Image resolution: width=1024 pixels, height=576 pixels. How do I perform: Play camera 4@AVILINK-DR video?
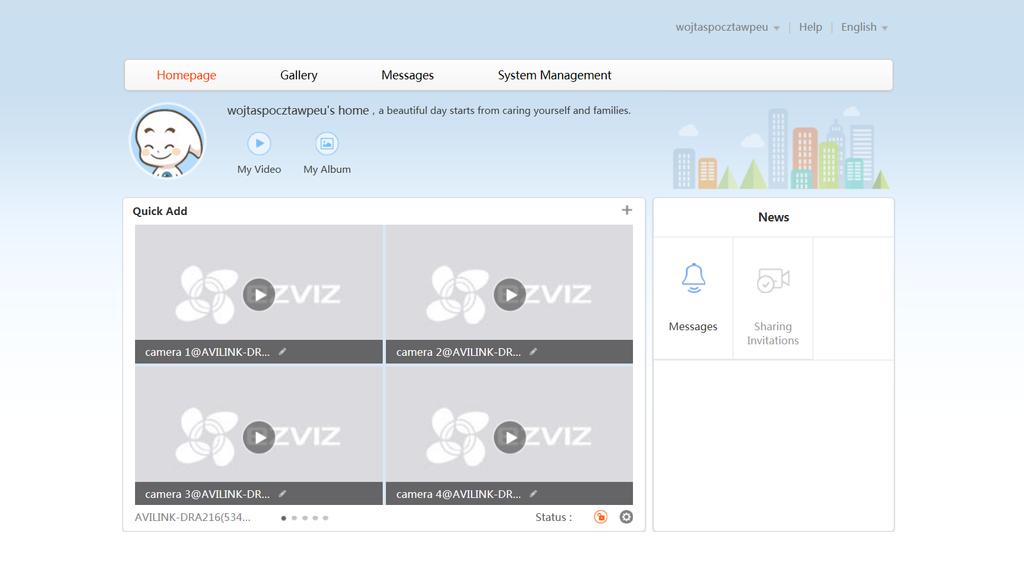(510, 437)
